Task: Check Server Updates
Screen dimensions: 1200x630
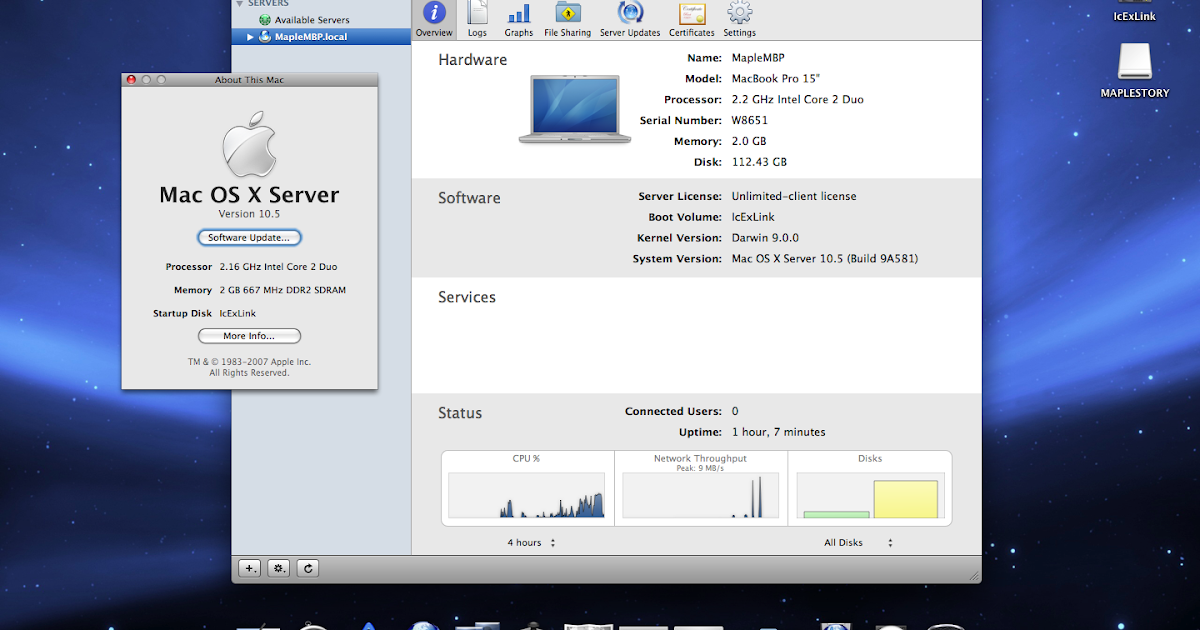Action: click(x=629, y=17)
